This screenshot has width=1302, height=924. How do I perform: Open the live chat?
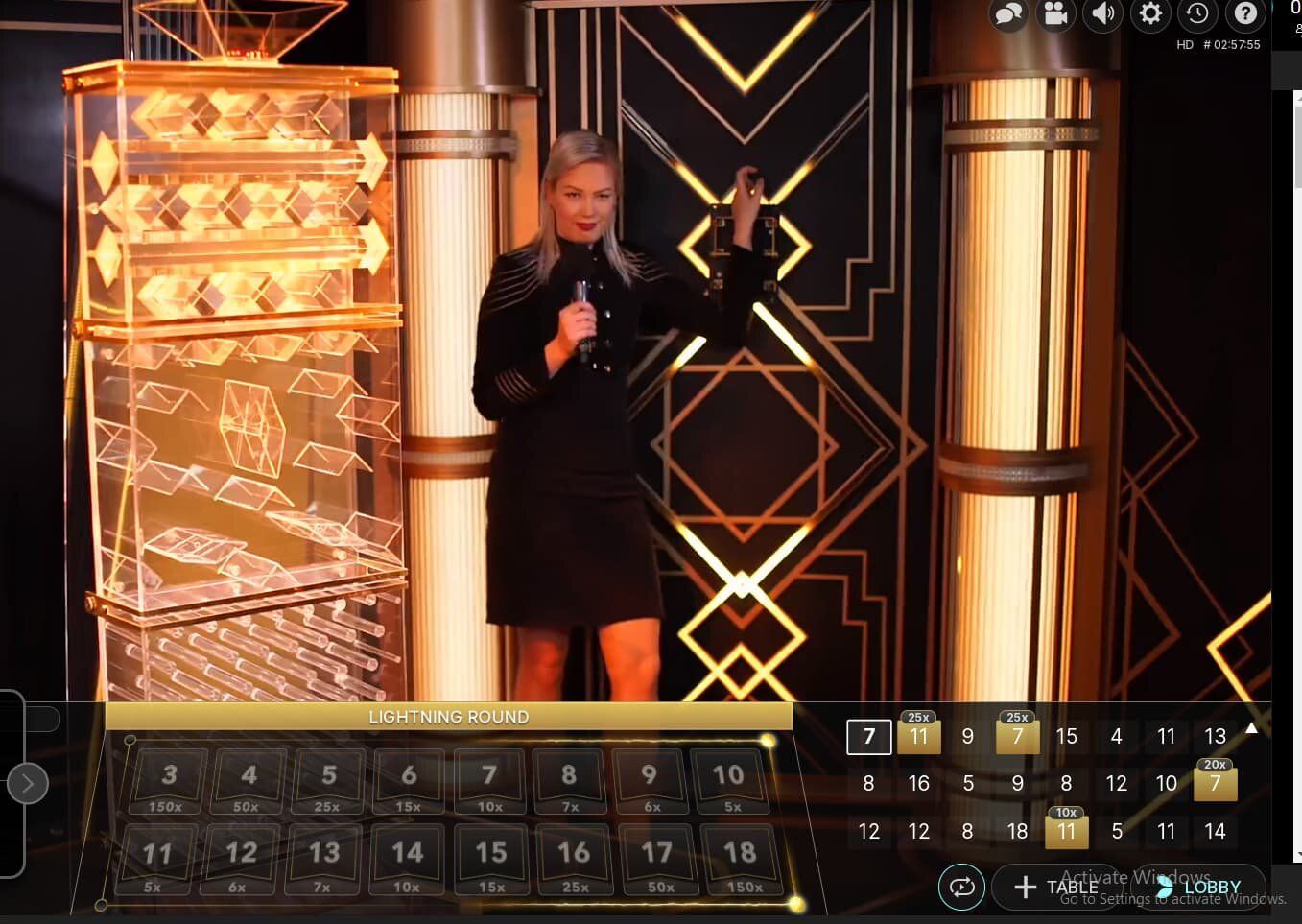[1008, 14]
